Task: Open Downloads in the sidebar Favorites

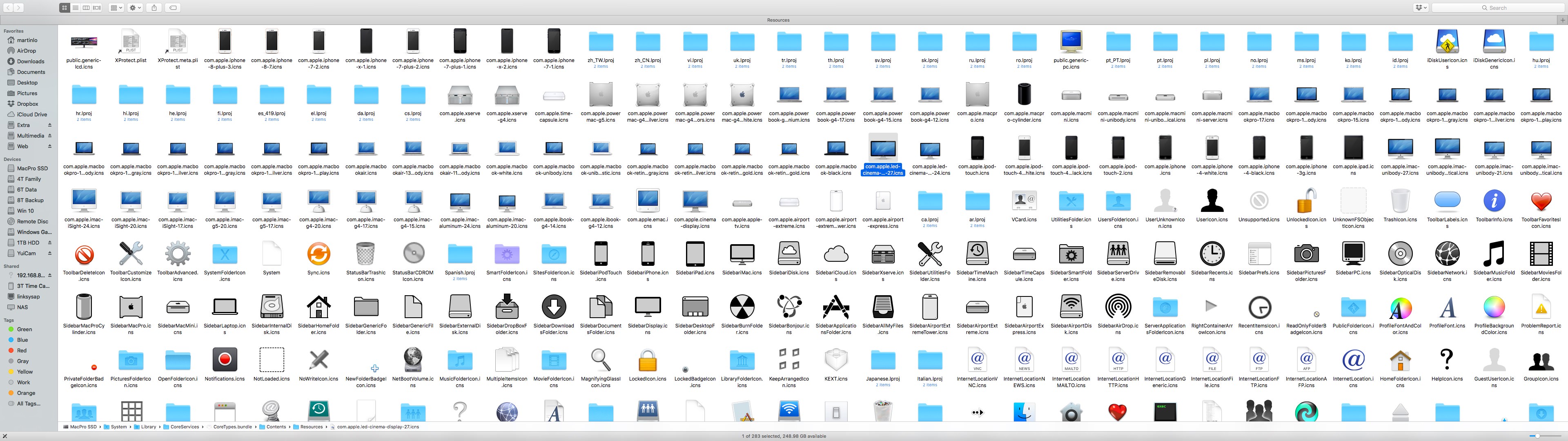Action: click(31, 62)
